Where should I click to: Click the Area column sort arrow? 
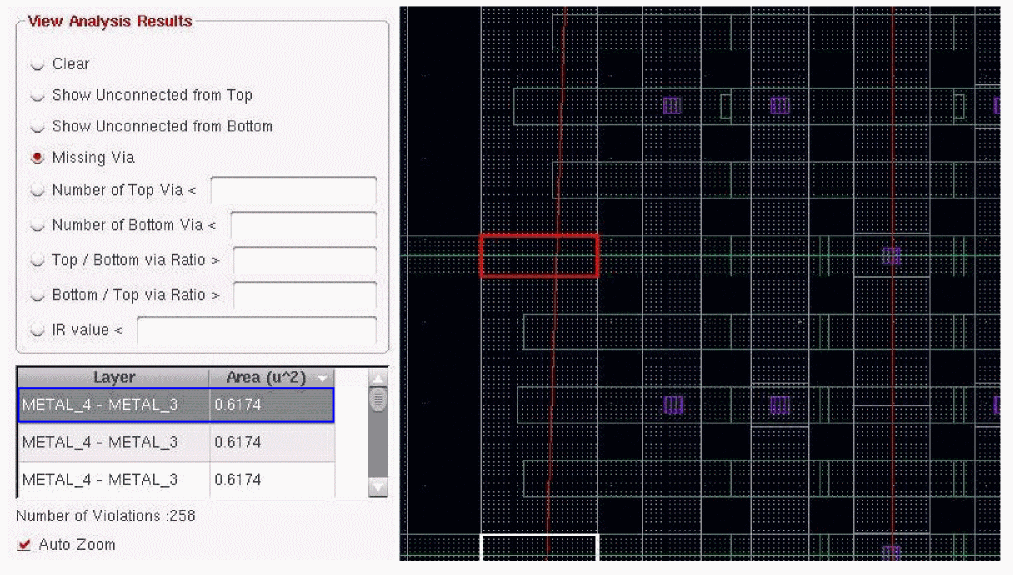(x=322, y=377)
